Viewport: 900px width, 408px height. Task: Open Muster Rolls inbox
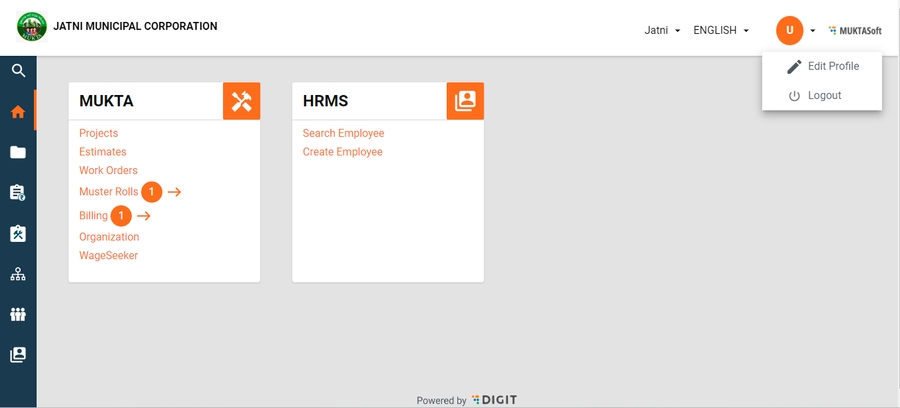[108, 191]
